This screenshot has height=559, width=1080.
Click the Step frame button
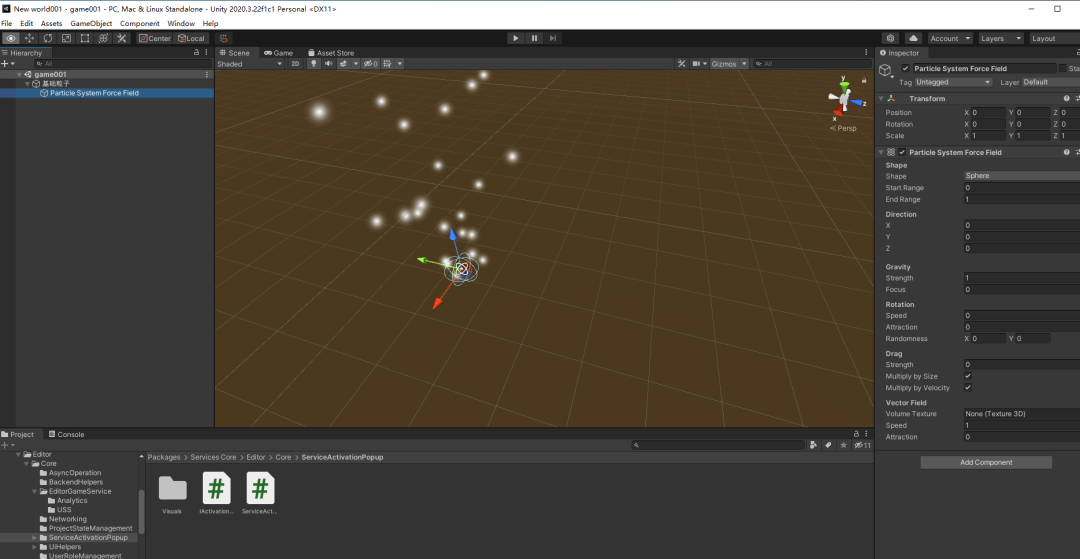click(552, 39)
